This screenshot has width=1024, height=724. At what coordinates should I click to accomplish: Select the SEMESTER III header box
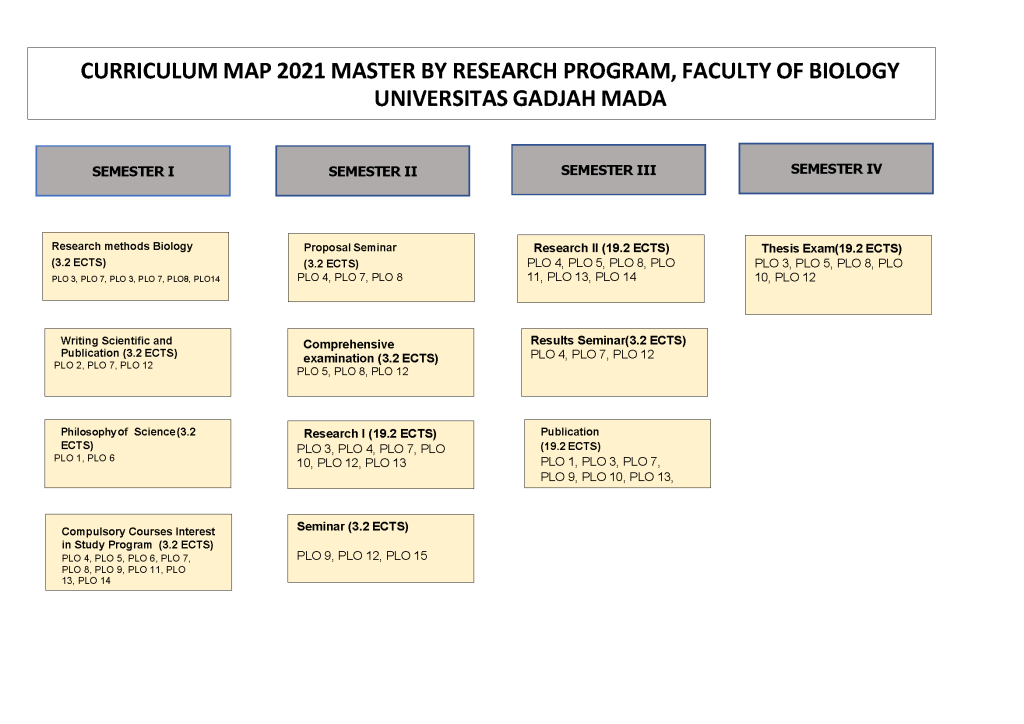click(x=609, y=170)
